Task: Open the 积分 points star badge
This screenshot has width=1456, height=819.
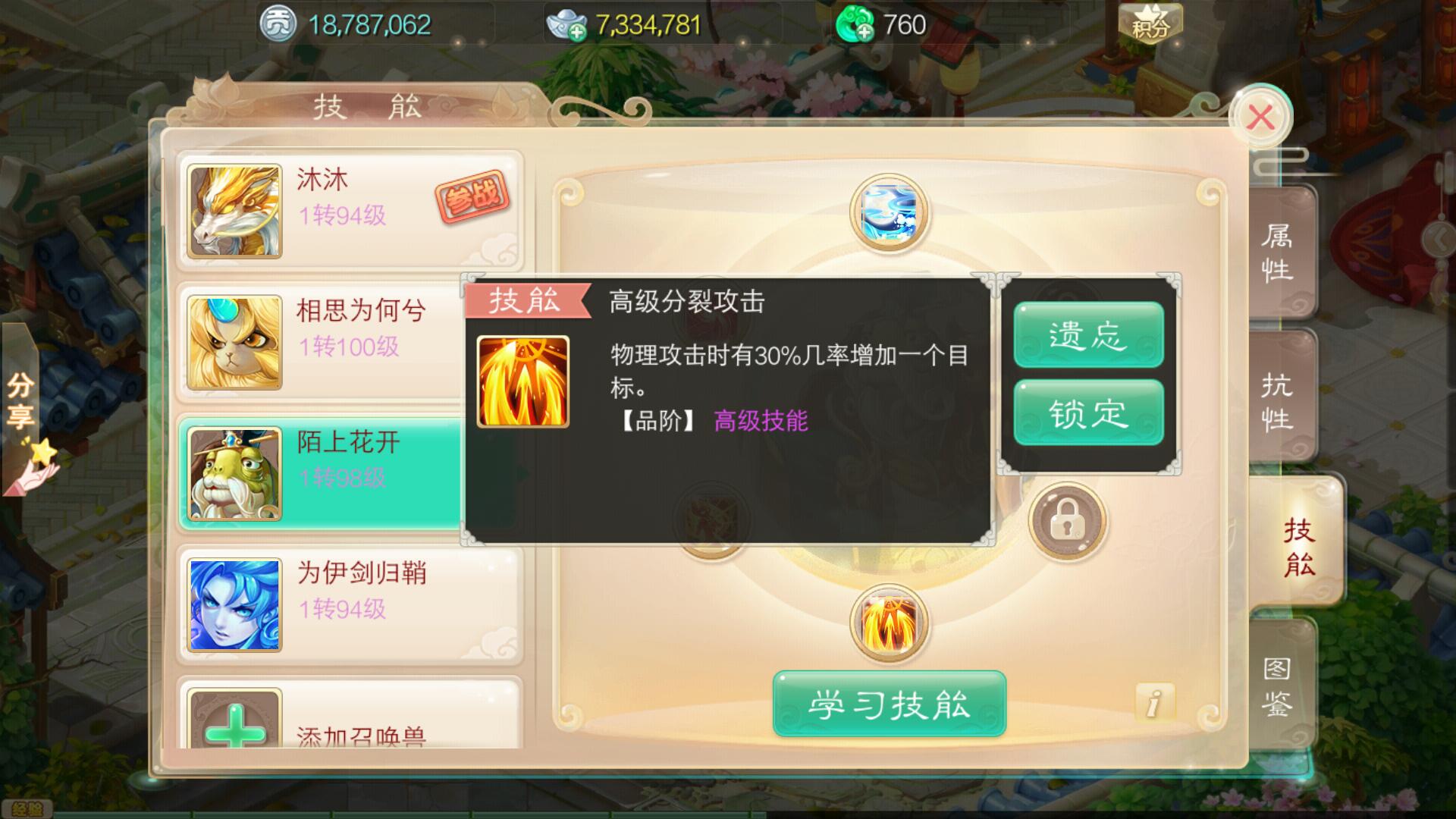Action: coord(1150,24)
